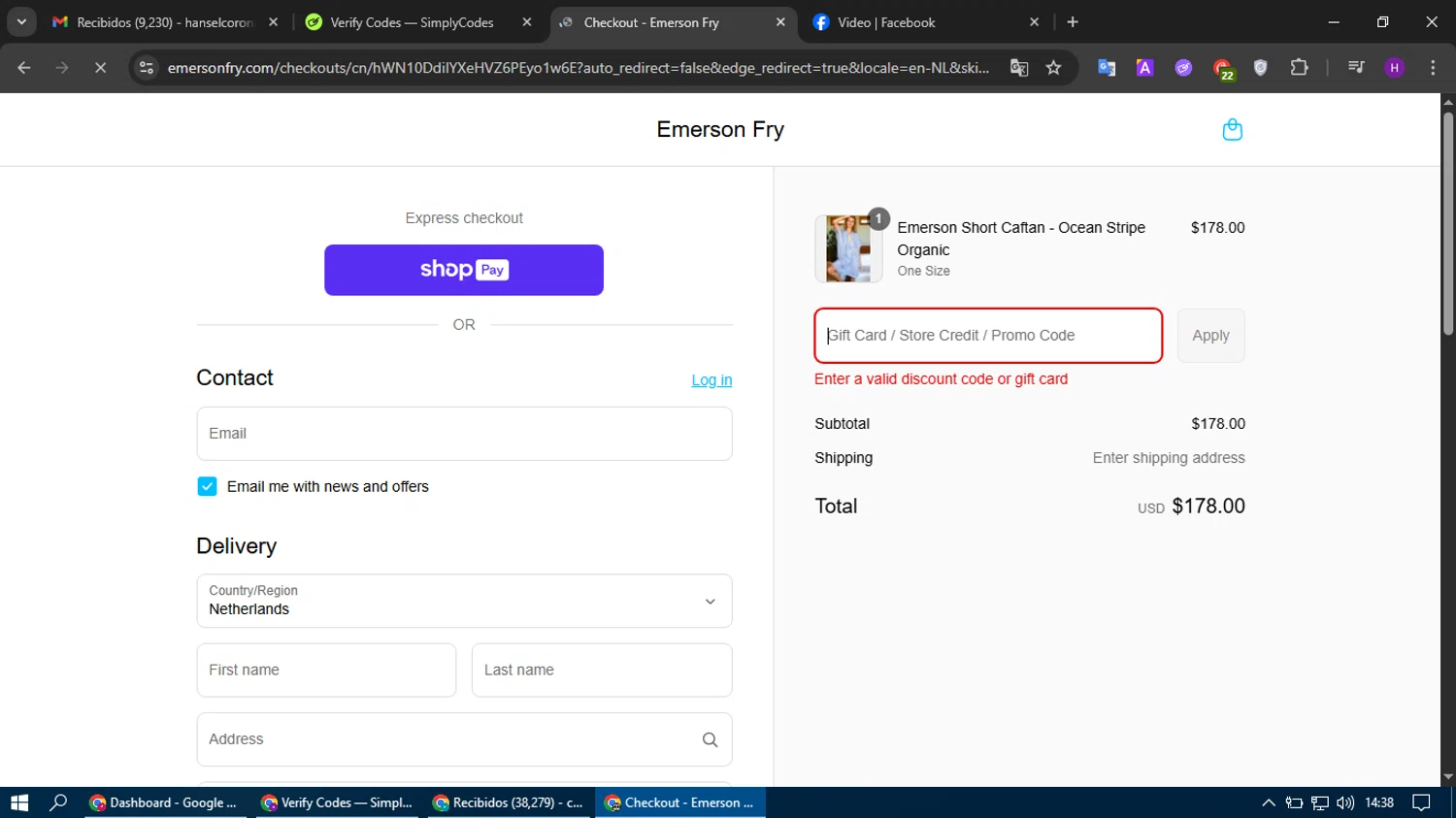Open the tab search dropdown arrow
Viewport: 1456px width, 818px height.
[x=21, y=22]
